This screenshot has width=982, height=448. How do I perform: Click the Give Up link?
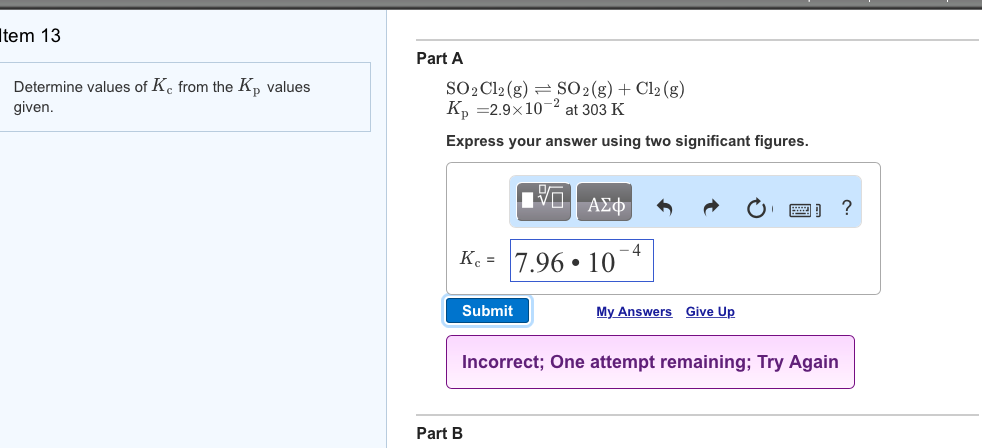710,312
